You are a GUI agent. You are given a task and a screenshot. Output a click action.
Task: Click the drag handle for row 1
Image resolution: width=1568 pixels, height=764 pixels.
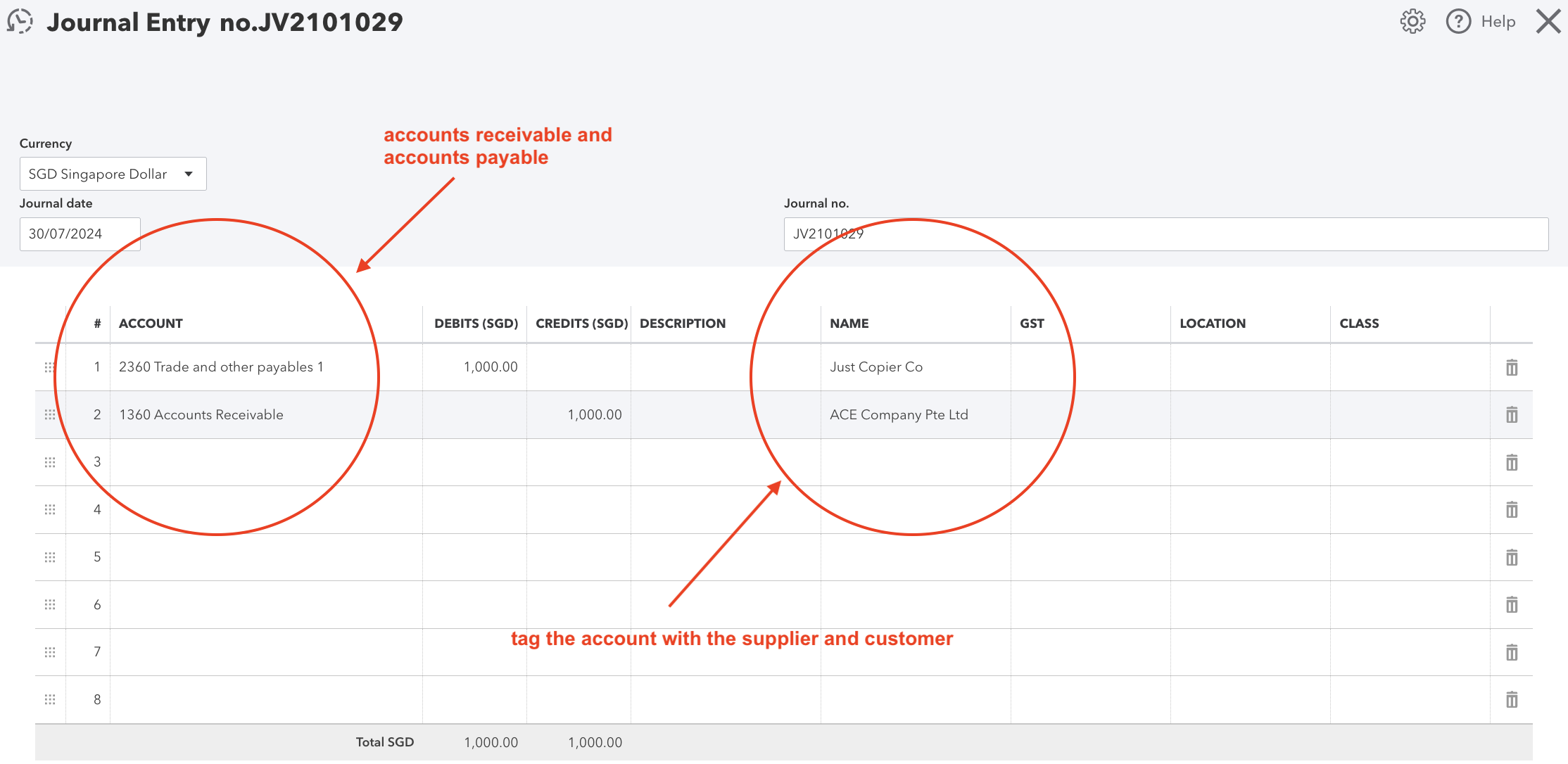click(50, 367)
